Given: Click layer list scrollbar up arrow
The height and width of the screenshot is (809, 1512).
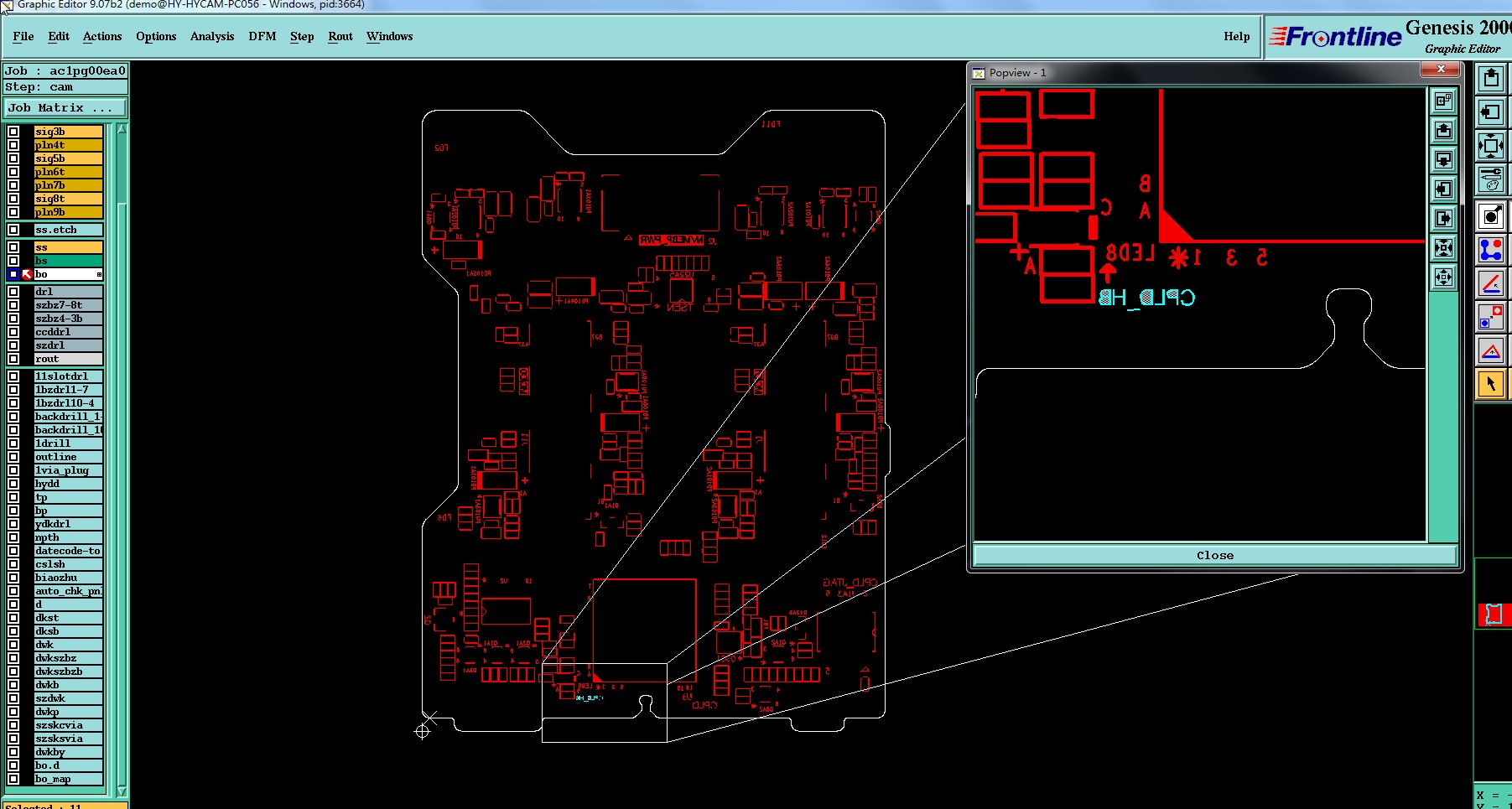Looking at the screenshot, I should (122, 129).
